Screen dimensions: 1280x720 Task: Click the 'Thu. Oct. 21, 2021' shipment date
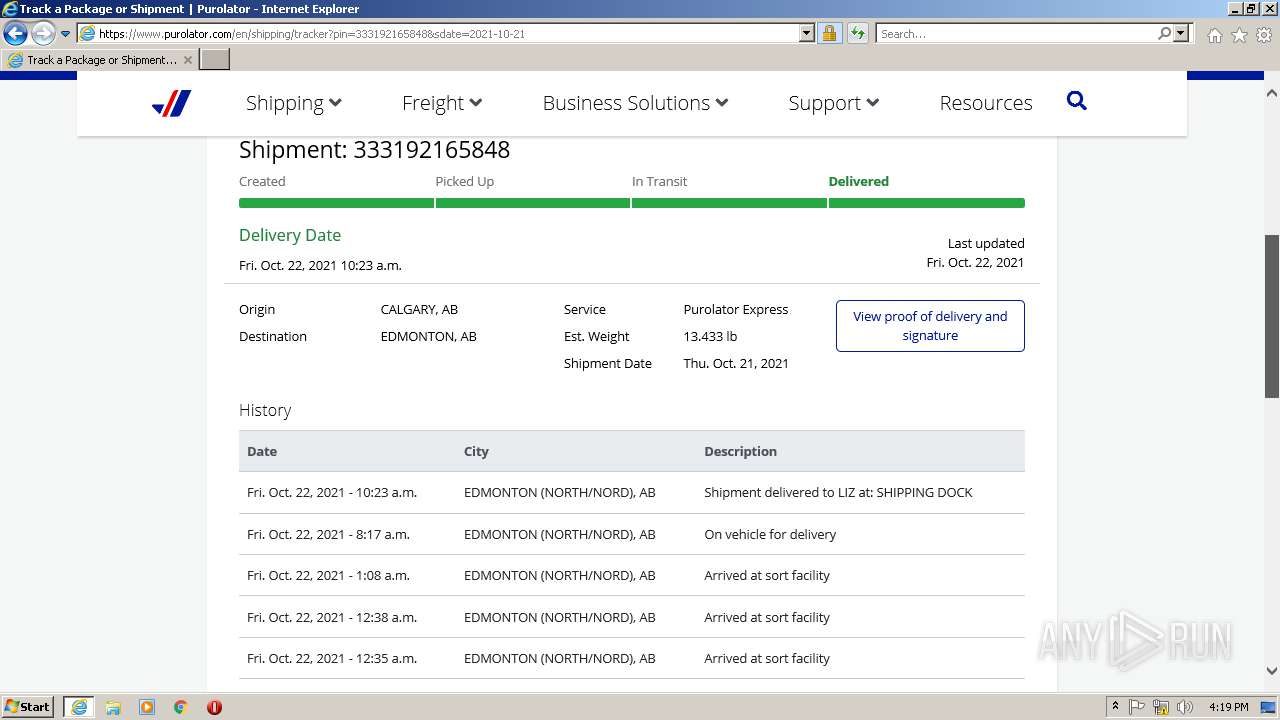click(736, 363)
